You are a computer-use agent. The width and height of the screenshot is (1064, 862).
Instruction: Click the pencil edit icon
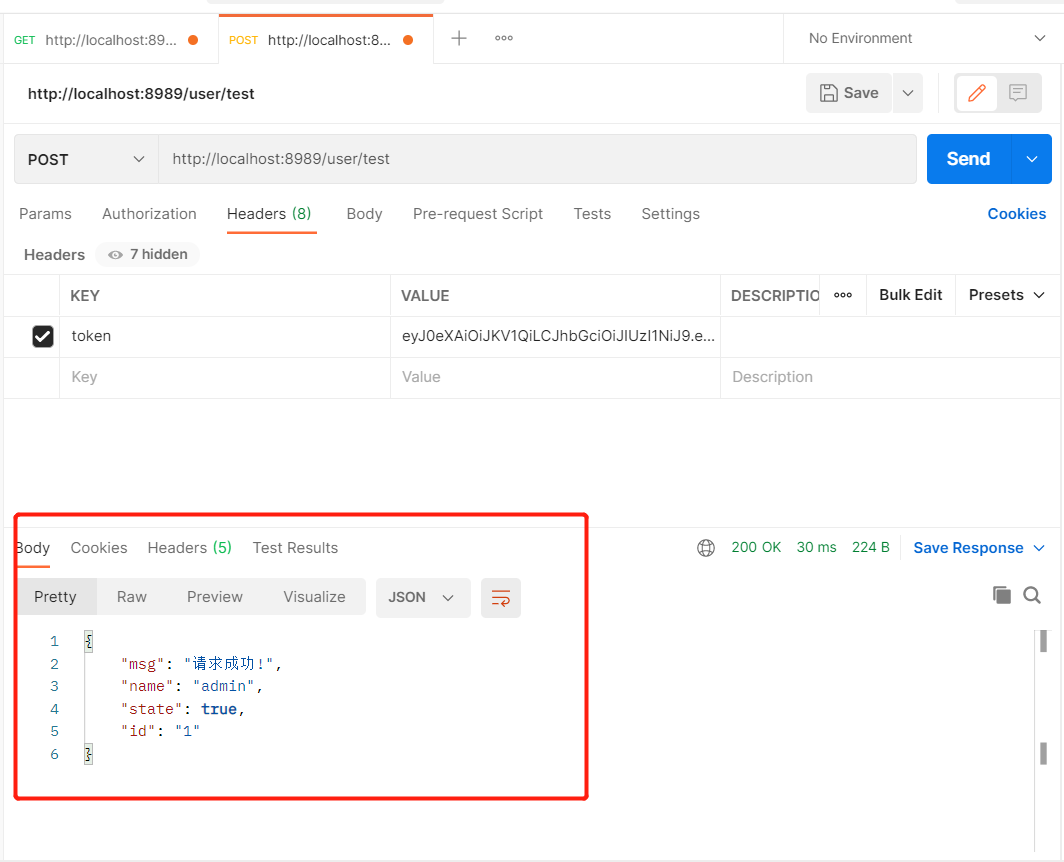click(x=976, y=93)
